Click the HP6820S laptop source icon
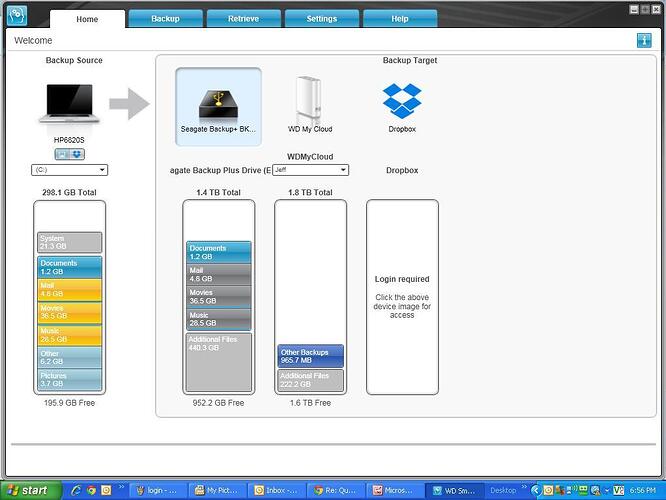666x500 pixels. click(70, 104)
